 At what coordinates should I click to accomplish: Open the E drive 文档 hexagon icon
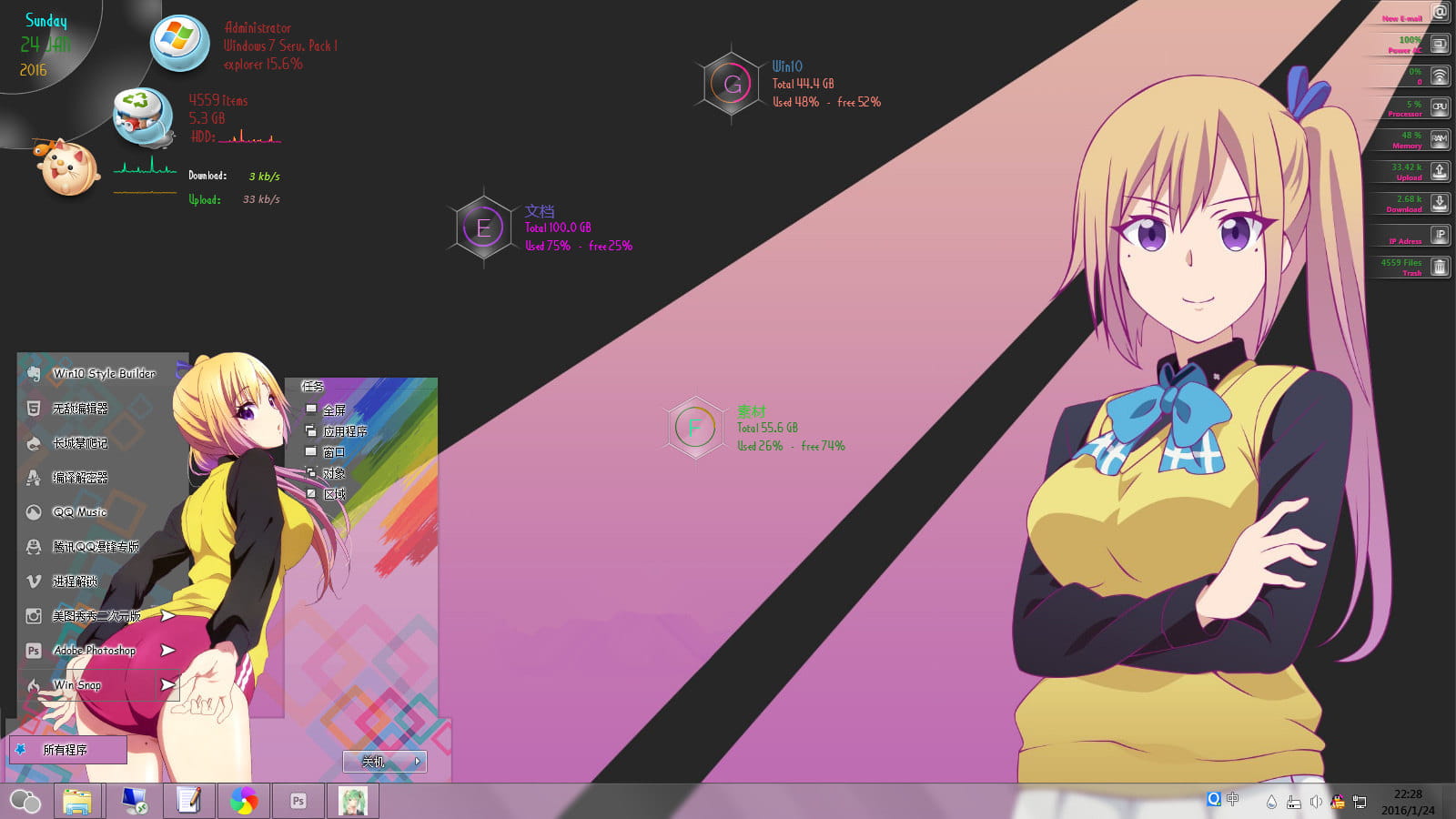click(x=483, y=227)
